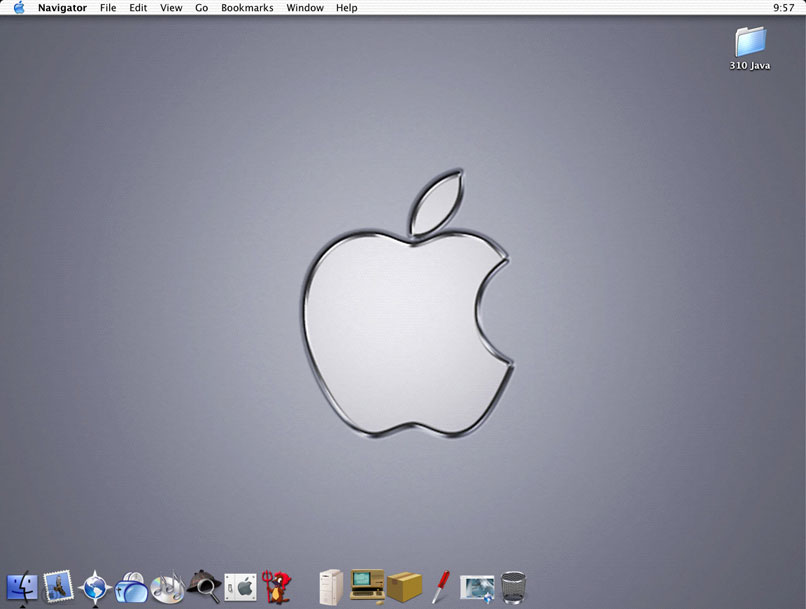Open the cardboard box package icon
Viewport: 806px width, 609px height.
(x=405, y=587)
